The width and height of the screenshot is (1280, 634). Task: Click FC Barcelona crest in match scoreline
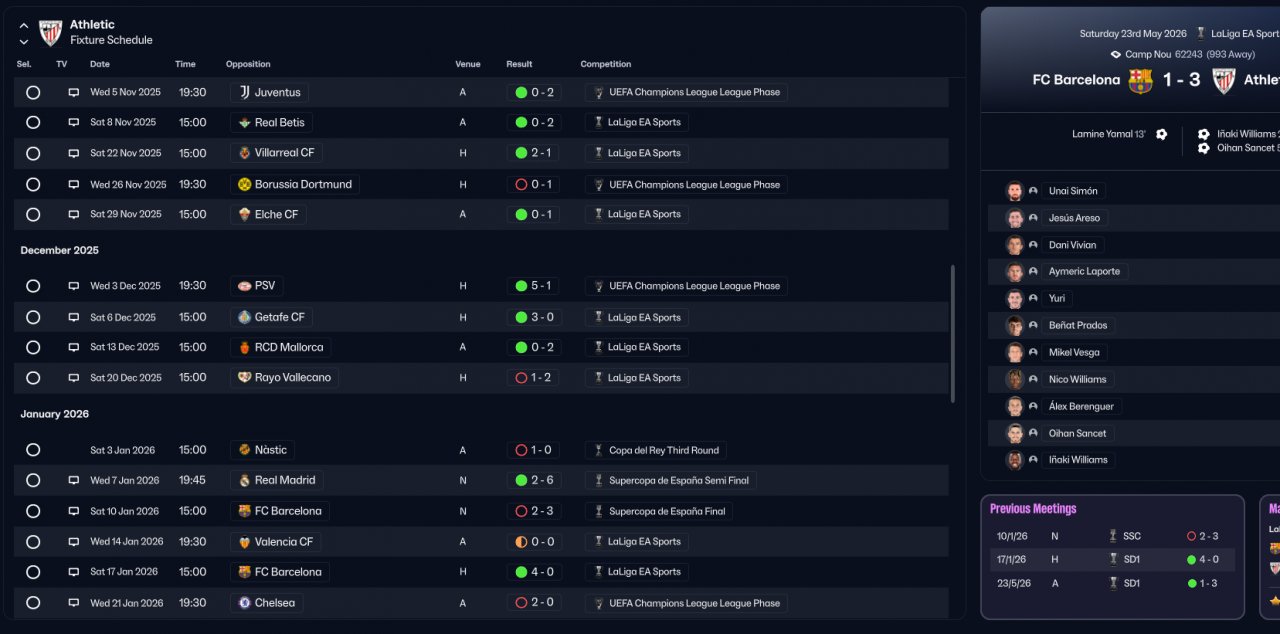click(1140, 80)
